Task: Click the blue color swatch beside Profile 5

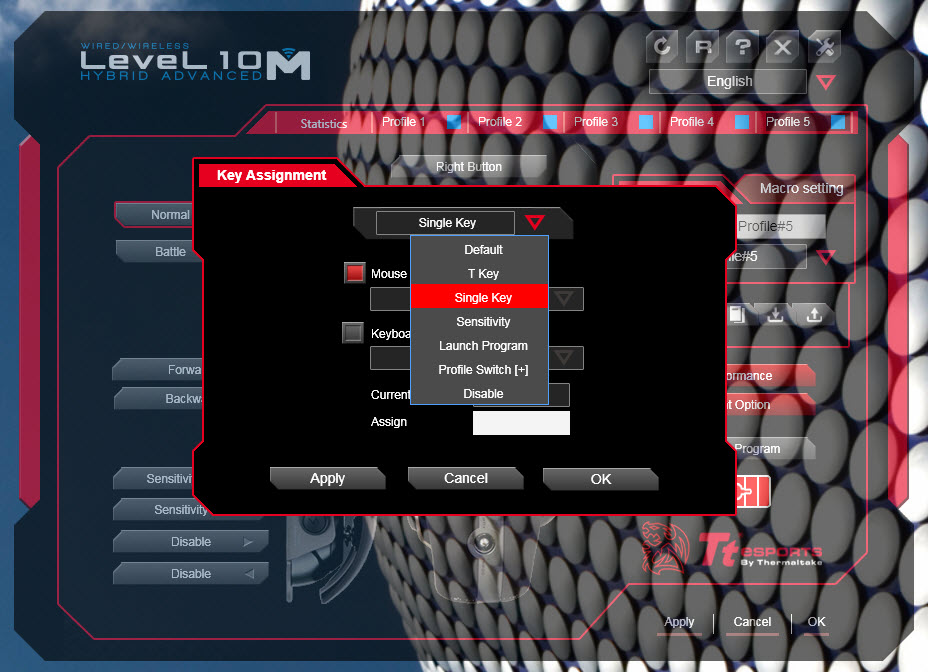Action: click(x=837, y=122)
